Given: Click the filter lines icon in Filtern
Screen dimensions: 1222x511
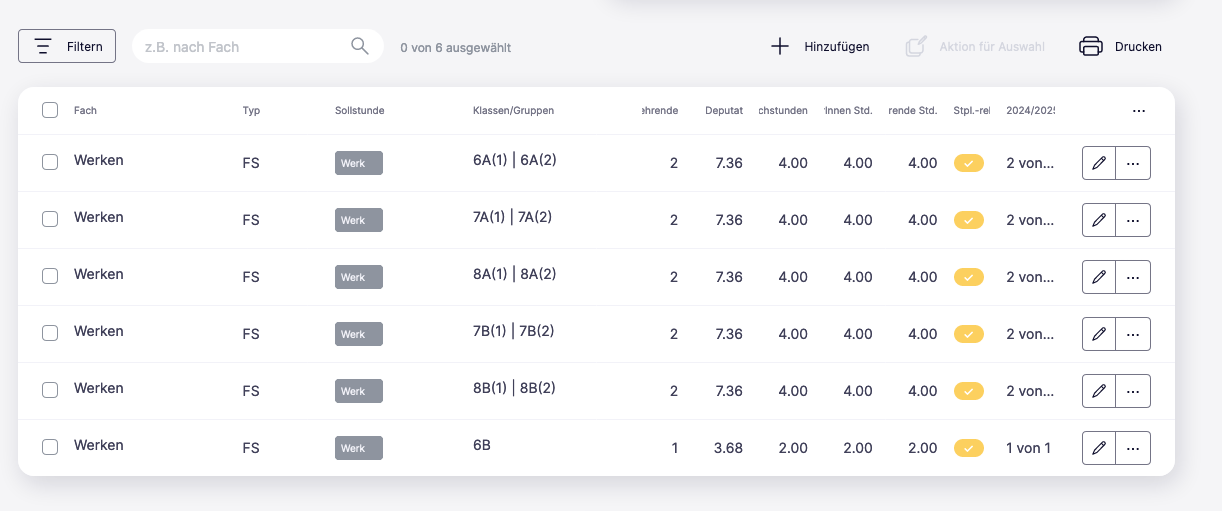Looking at the screenshot, I should (x=43, y=46).
